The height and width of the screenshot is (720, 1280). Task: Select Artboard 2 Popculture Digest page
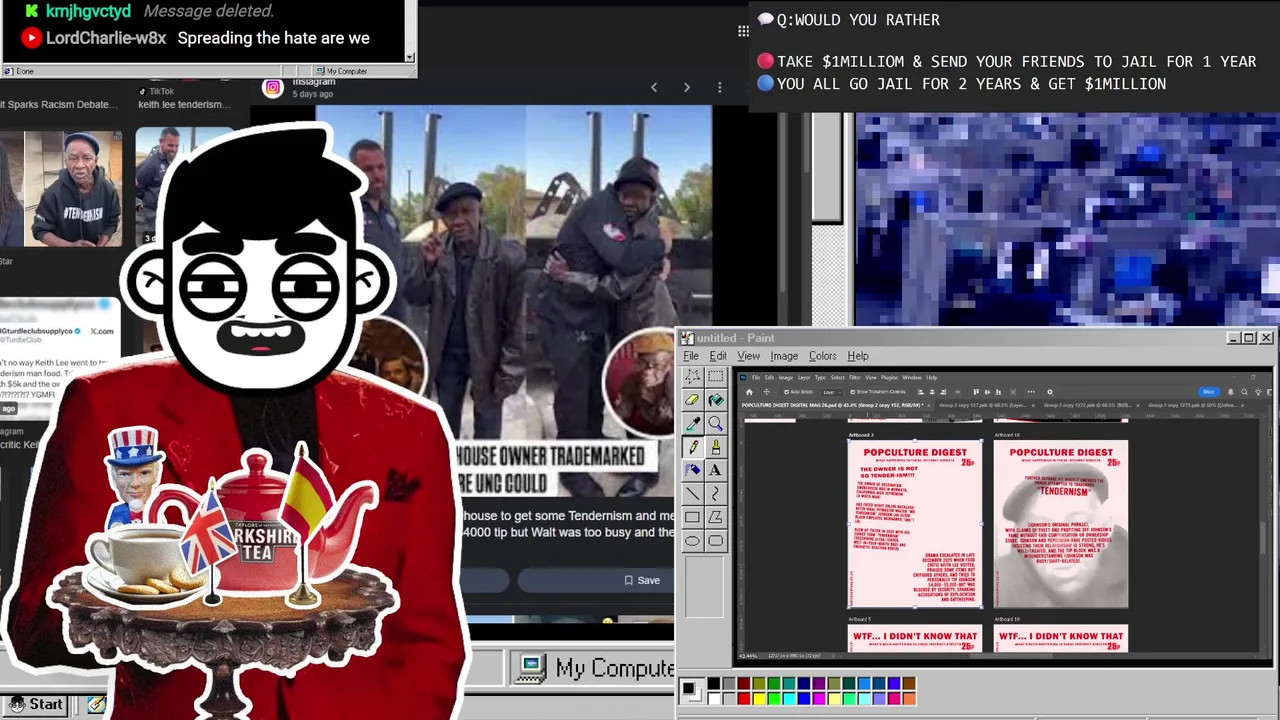point(915,523)
